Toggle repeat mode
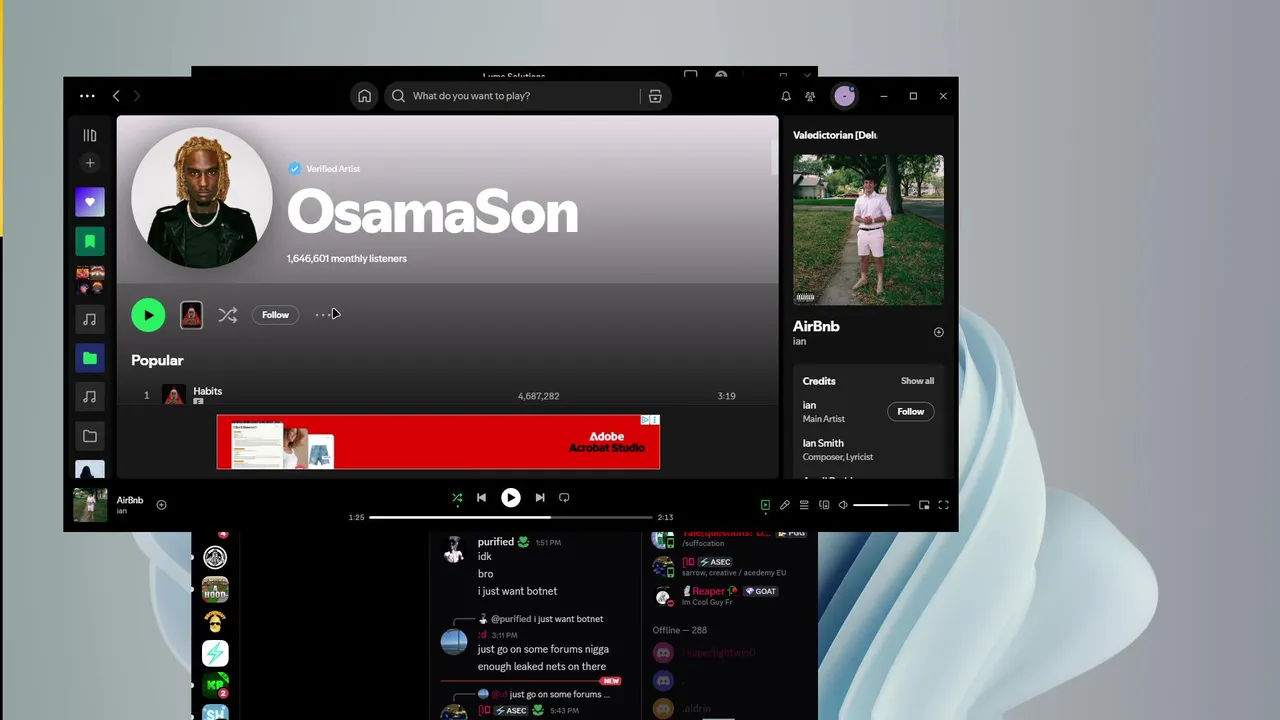The width and height of the screenshot is (1280, 720). [x=564, y=497]
